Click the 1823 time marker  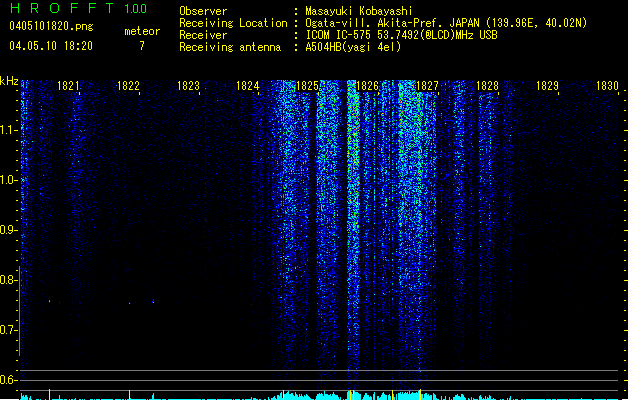188,86
